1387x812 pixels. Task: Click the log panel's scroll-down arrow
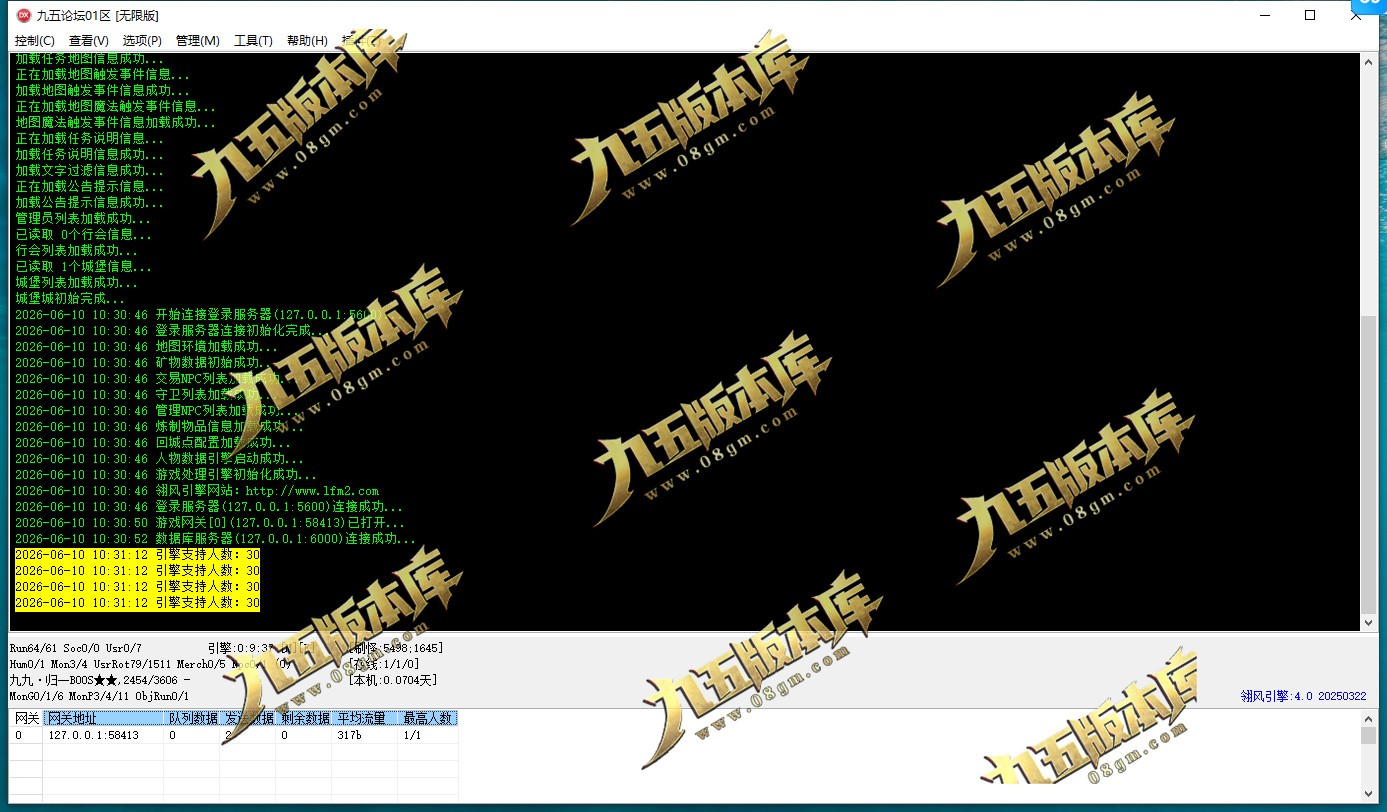[x=1369, y=622]
